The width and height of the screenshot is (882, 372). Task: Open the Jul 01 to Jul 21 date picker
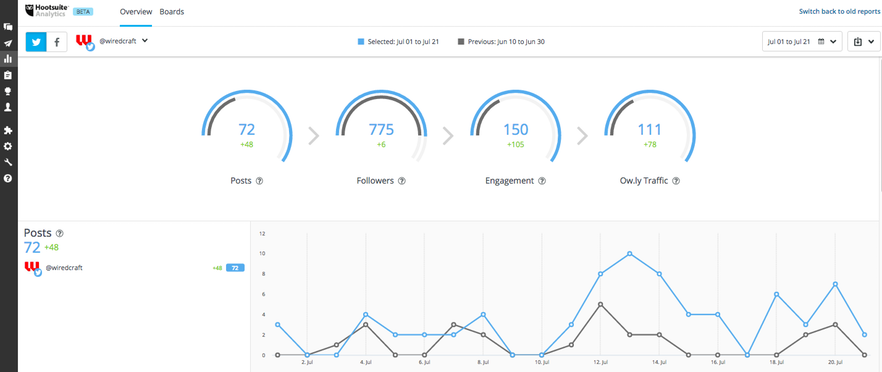(802, 42)
